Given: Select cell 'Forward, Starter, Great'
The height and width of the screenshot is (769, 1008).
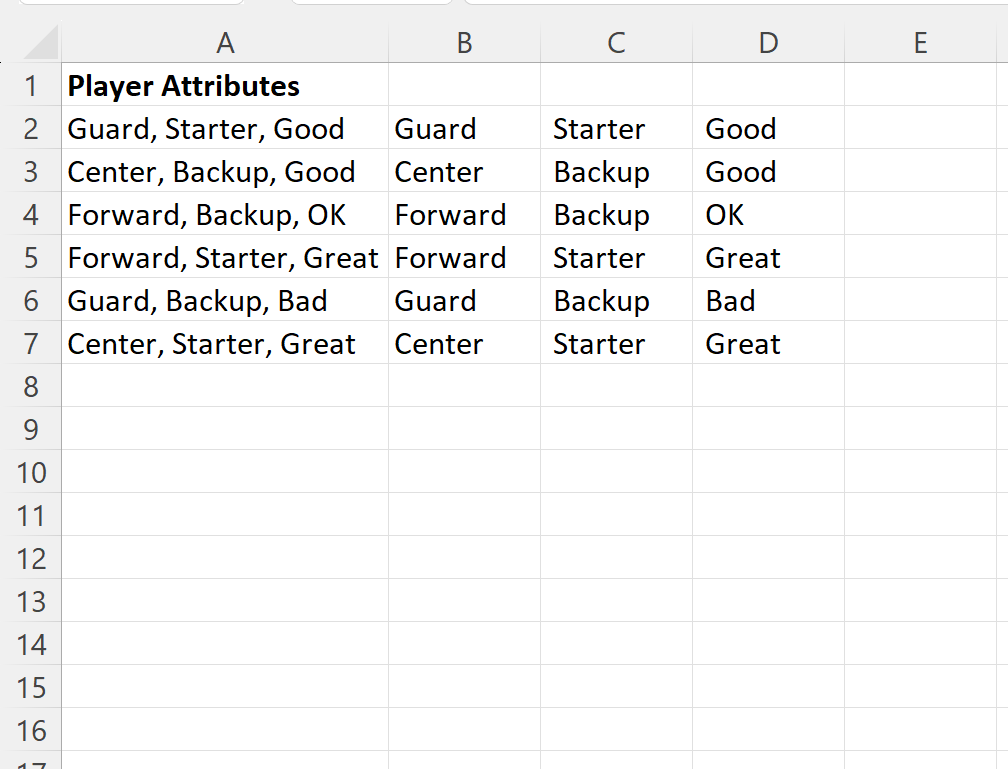Looking at the screenshot, I should click(223, 258).
